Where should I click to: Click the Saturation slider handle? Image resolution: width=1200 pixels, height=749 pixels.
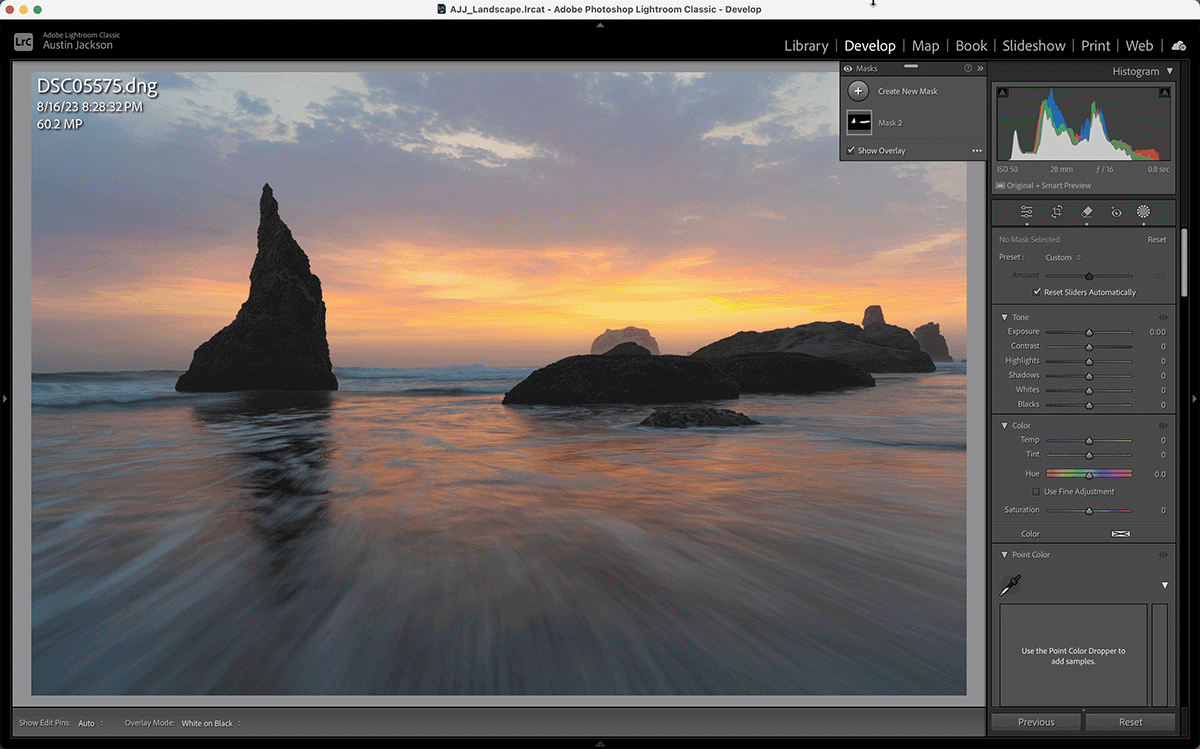[x=1089, y=511]
